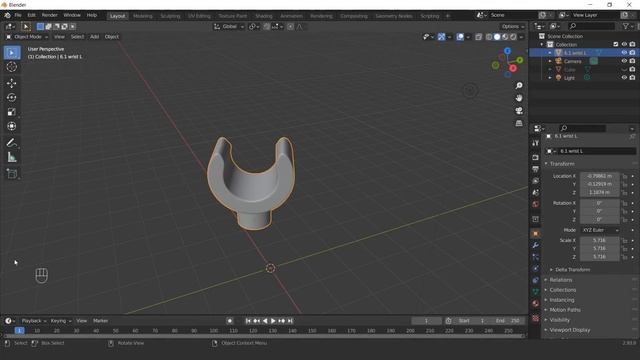Switch perspective/orthographic grid icon
The height and width of the screenshot is (360, 640).
[519, 123]
